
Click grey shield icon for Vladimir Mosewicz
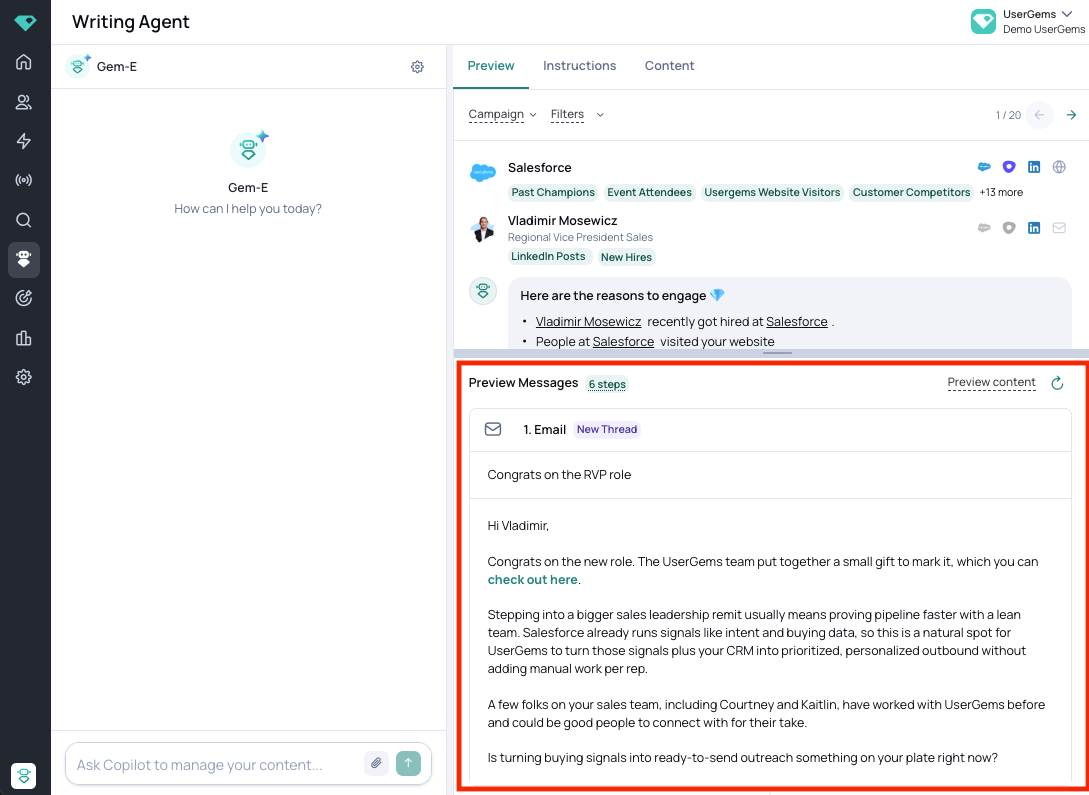[x=1009, y=228]
